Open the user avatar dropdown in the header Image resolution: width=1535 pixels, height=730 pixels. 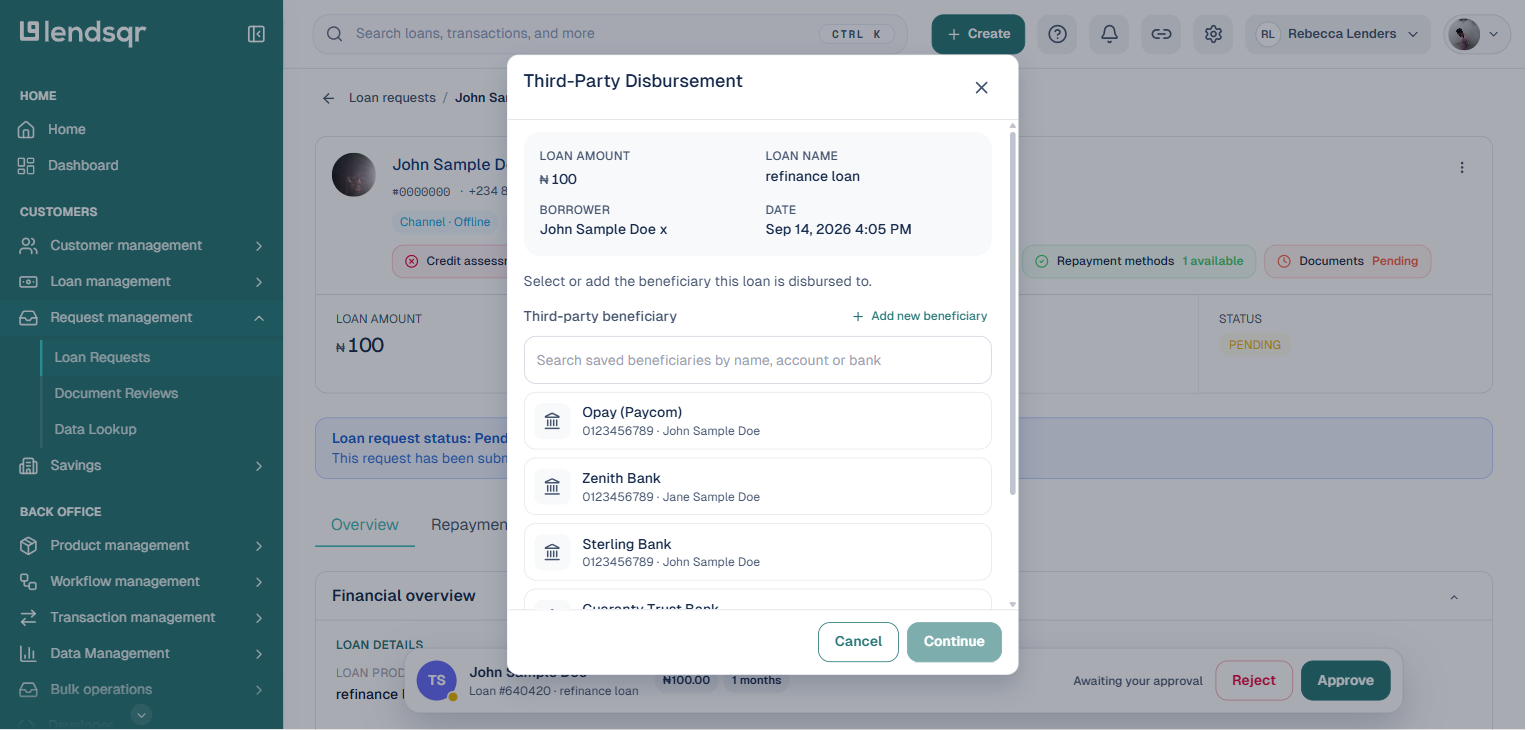[1477, 34]
